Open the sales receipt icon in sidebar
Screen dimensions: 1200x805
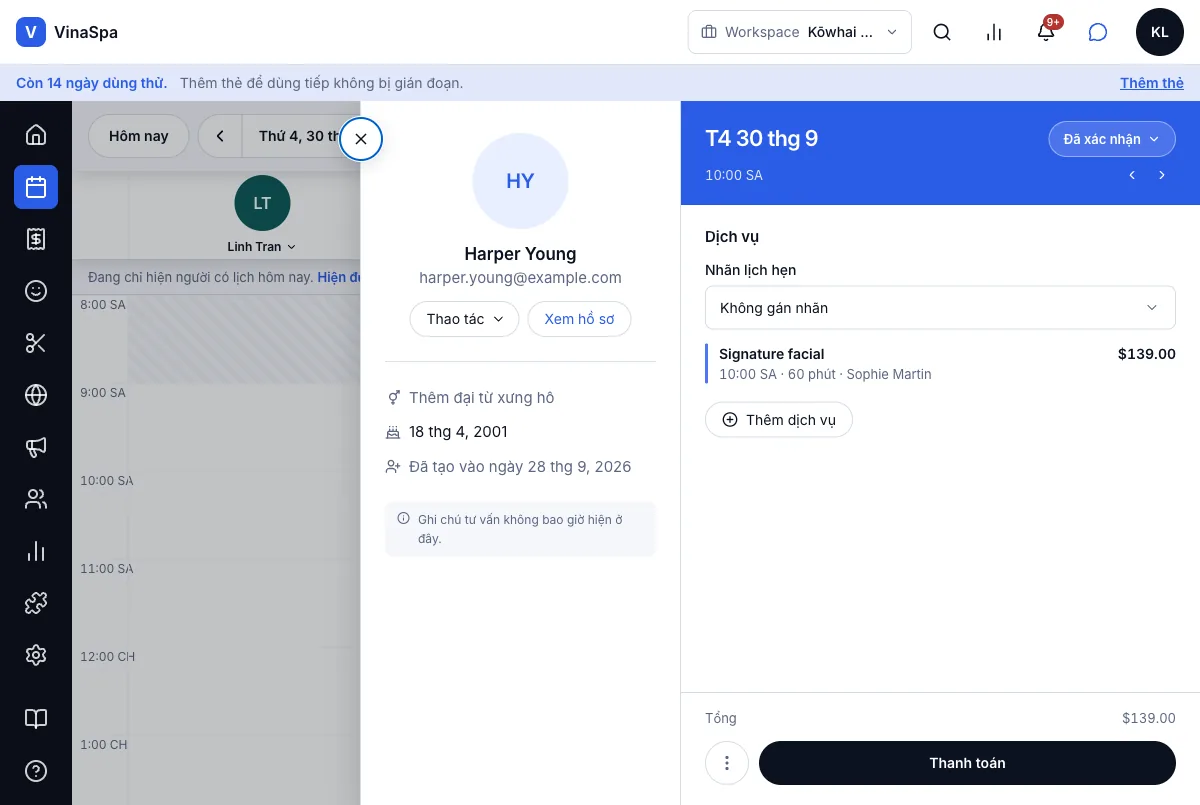pyautogui.click(x=36, y=239)
